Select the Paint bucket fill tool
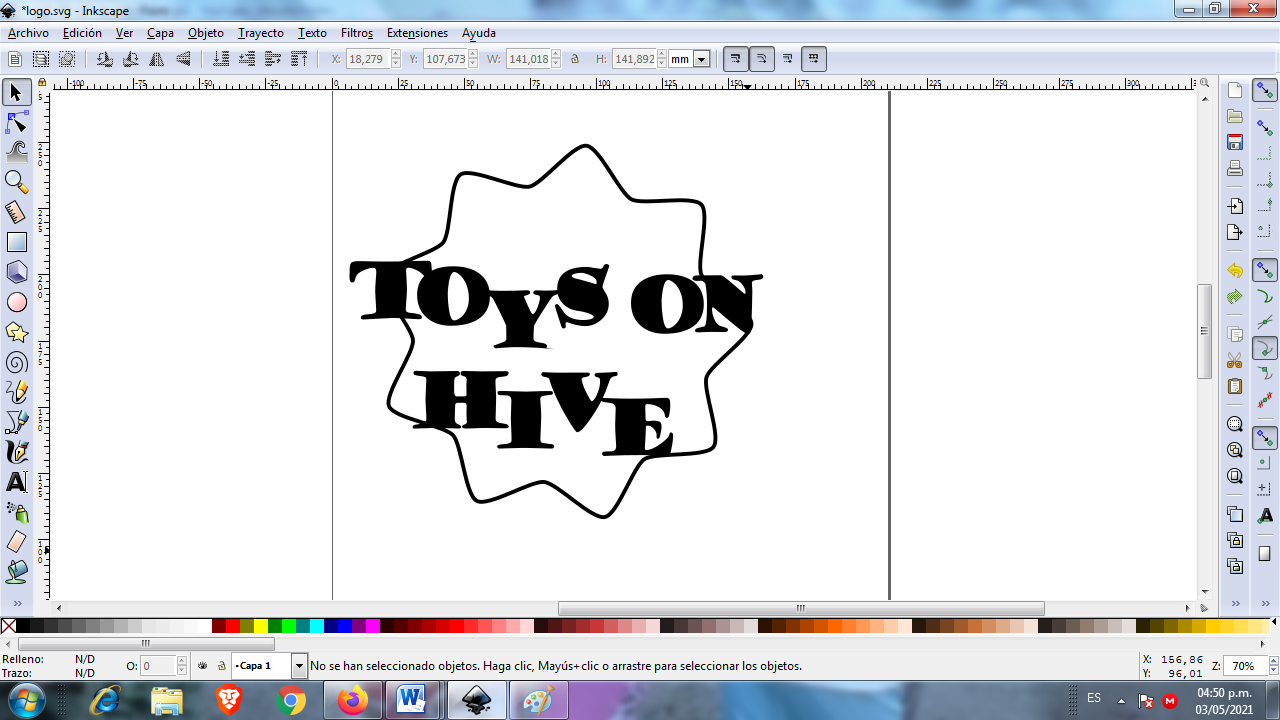 16,572
